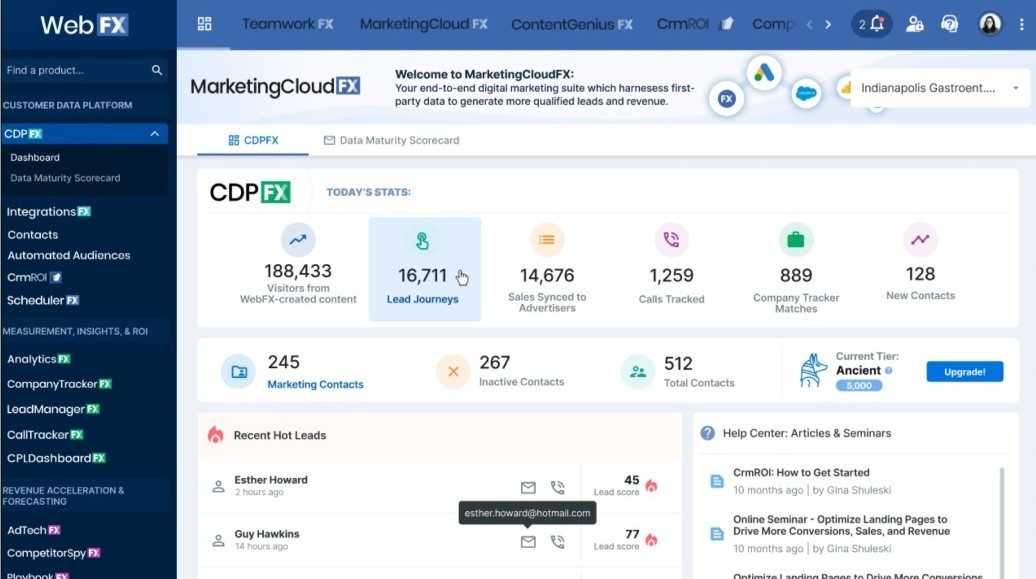
Task: Show next product tabs arrow
Action: point(828,24)
